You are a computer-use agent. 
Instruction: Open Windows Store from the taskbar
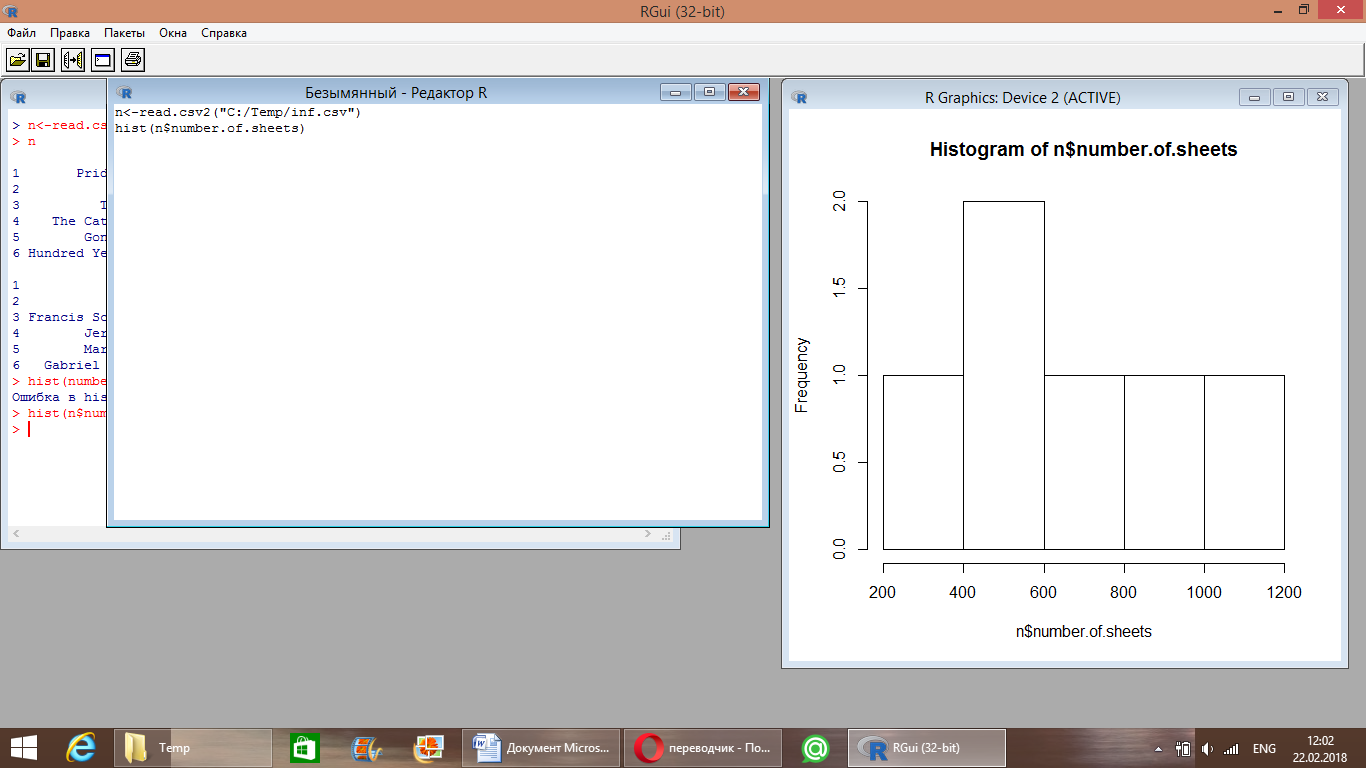coord(304,747)
